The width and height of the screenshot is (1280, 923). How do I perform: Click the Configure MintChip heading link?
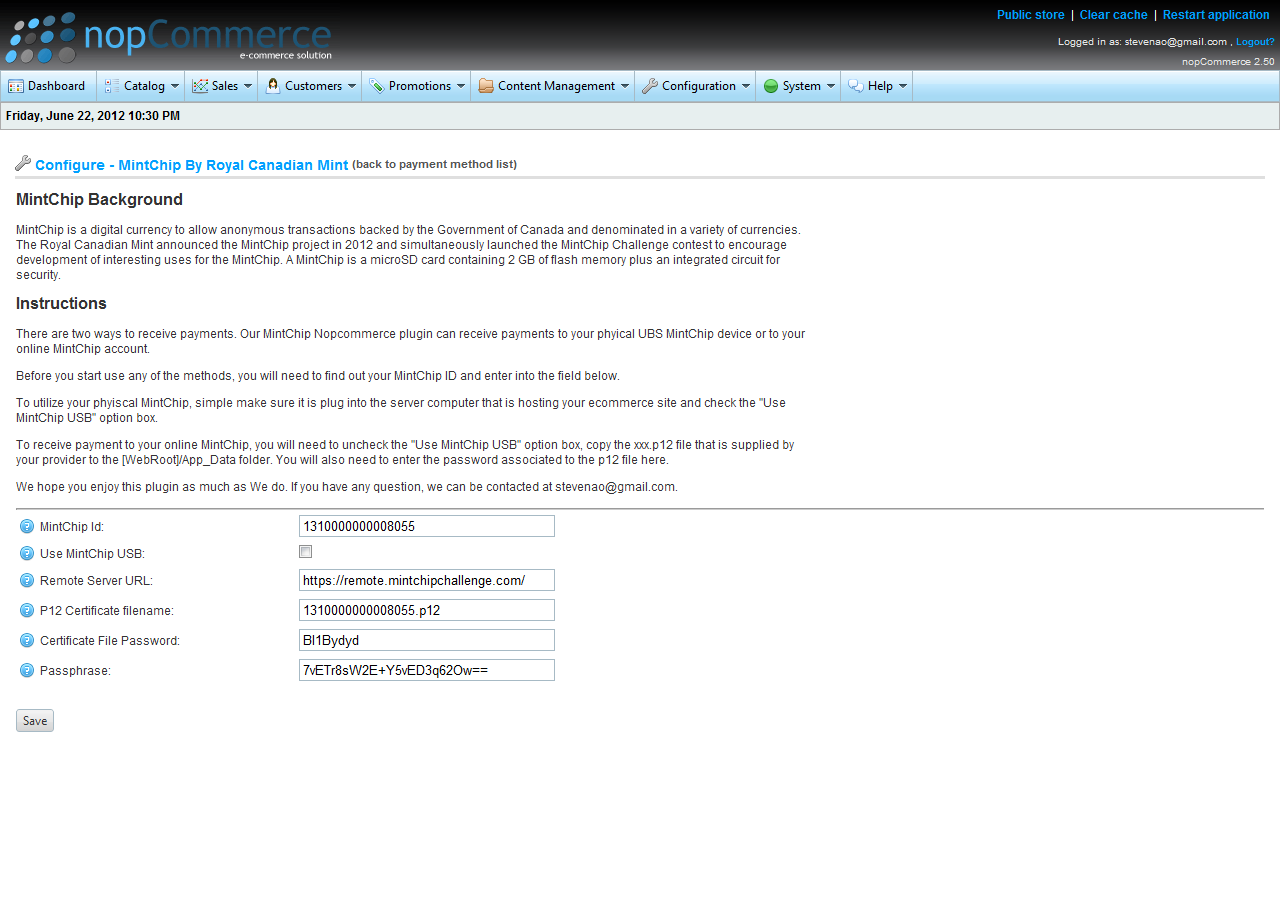(x=191, y=165)
